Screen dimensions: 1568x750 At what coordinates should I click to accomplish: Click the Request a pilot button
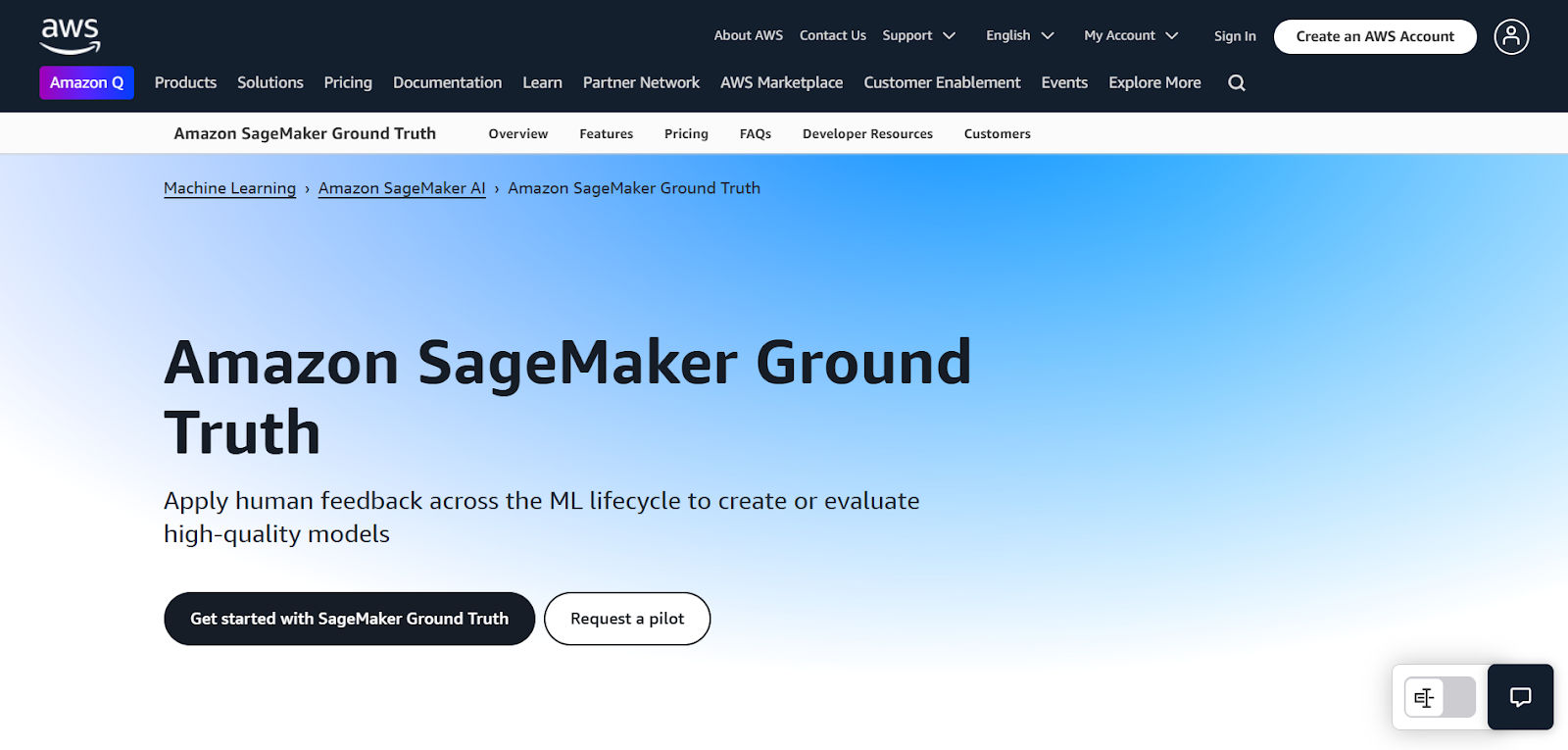click(x=627, y=619)
